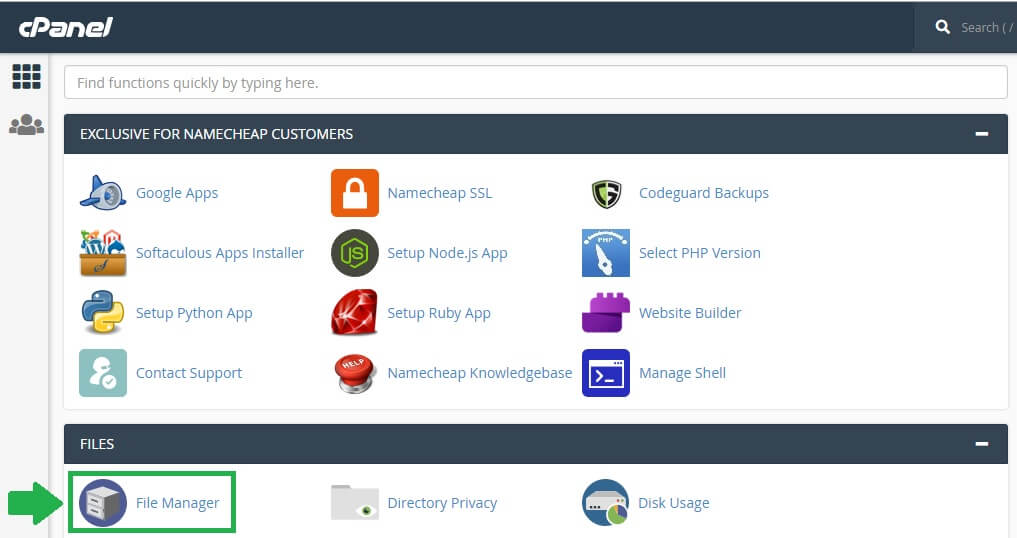This screenshot has height=538, width=1017.
Task: Click the cPanel logo
Action: tap(66, 27)
